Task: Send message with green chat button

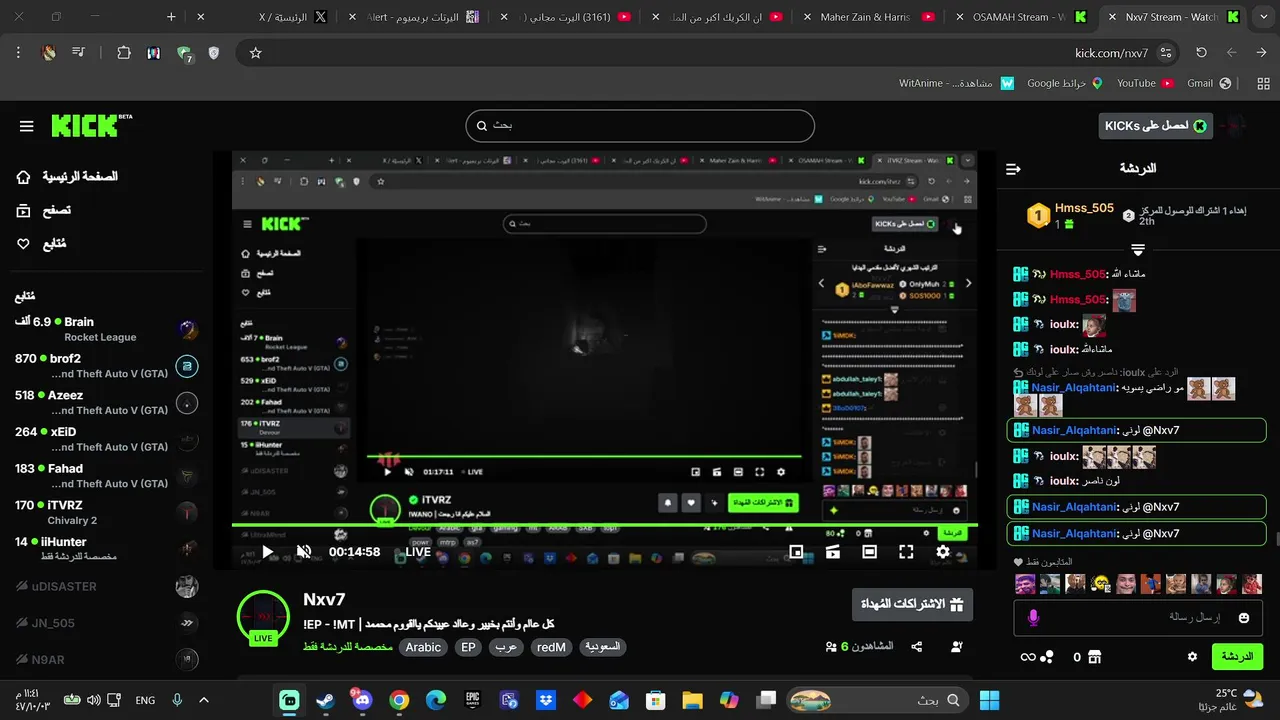Action: 1237,657
